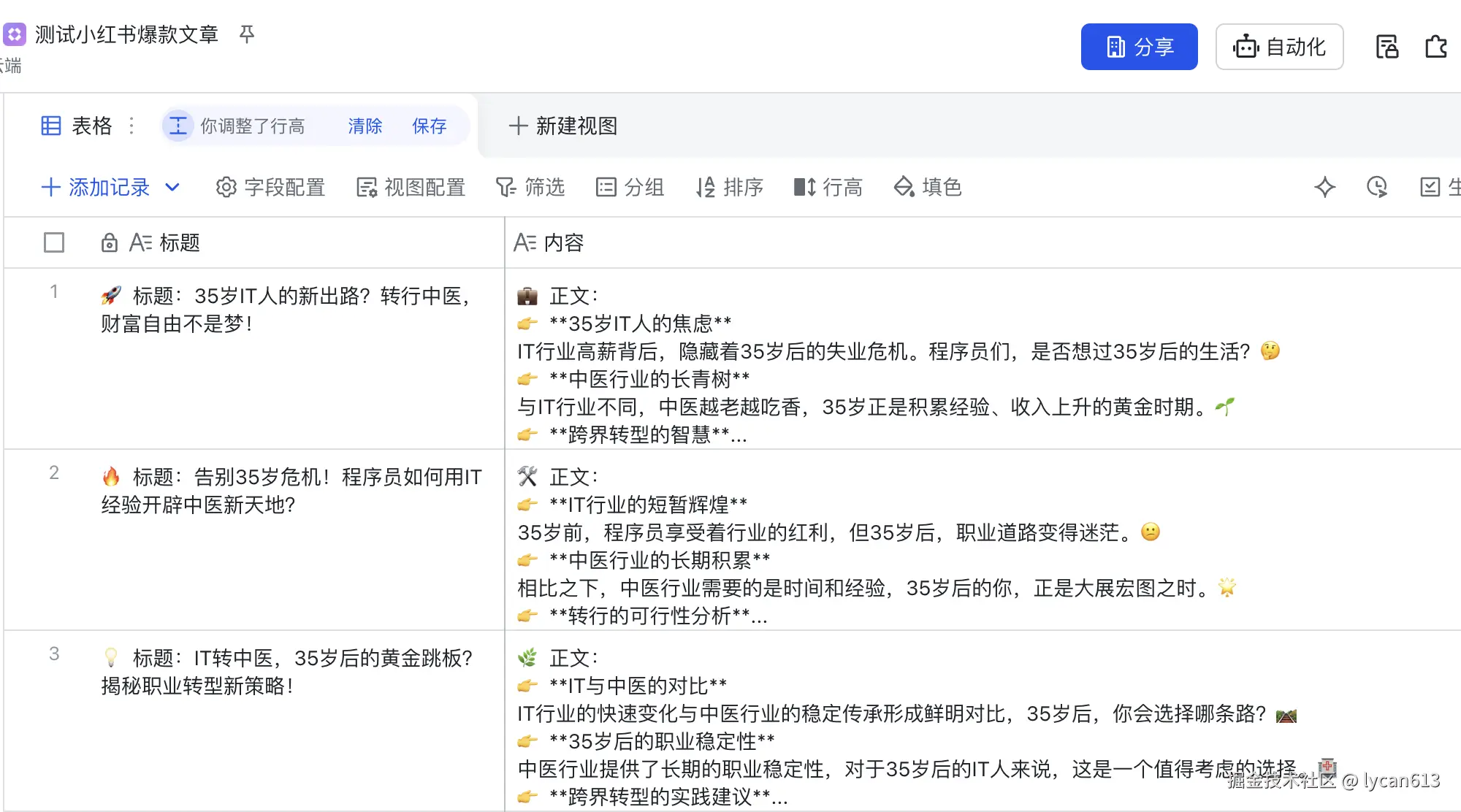Open 排序 sort options
The height and width of the screenshot is (812, 1461).
tap(729, 187)
